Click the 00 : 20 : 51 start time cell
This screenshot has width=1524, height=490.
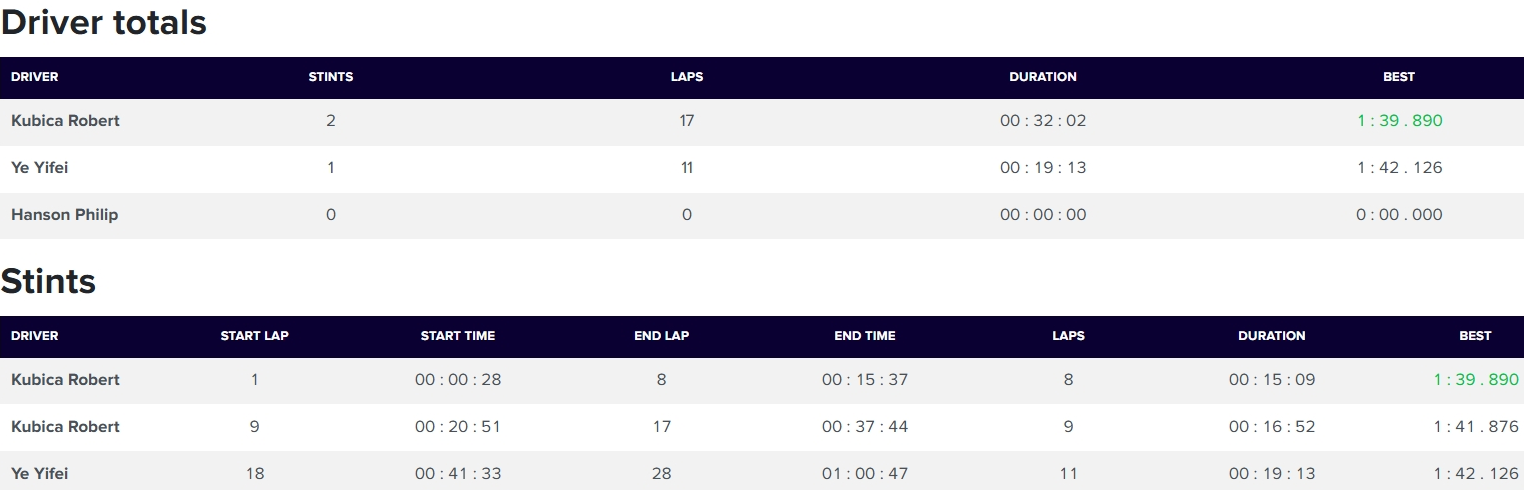tap(457, 427)
